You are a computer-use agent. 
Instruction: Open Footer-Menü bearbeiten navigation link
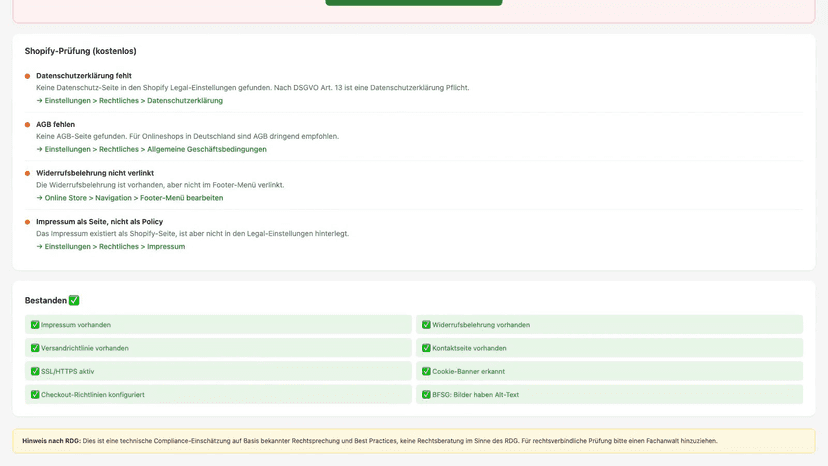pyautogui.click(x=130, y=198)
